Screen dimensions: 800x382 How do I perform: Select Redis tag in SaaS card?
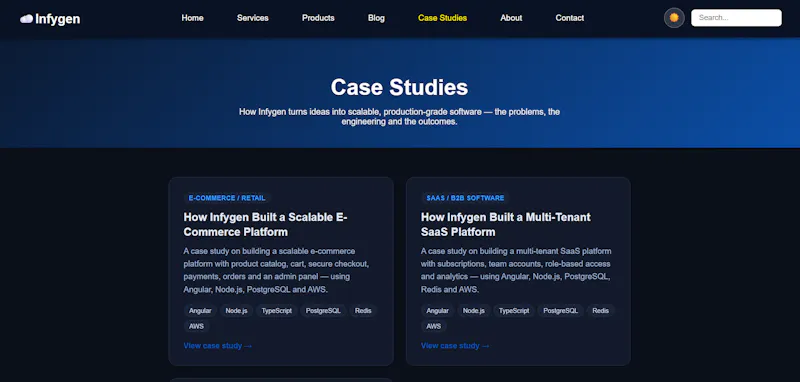pos(601,311)
